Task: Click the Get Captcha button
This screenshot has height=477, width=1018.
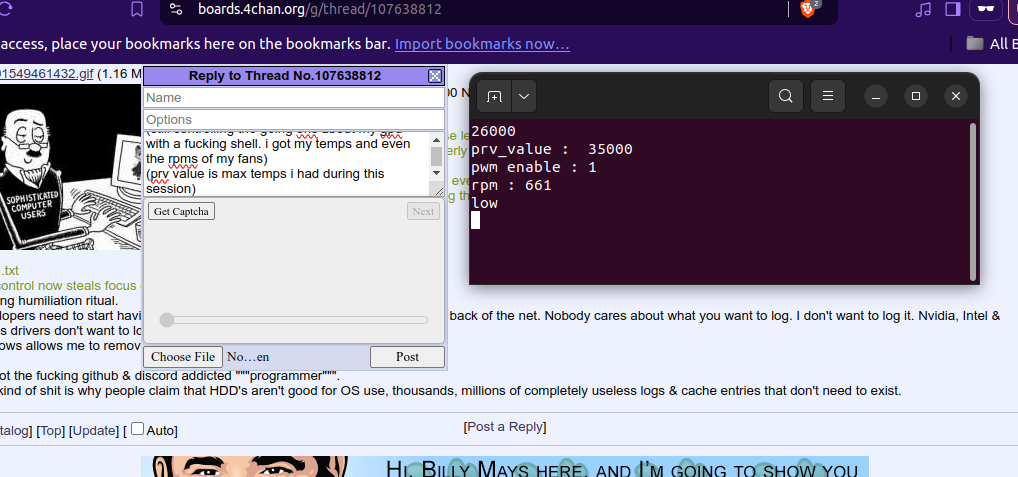Action: 181,212
